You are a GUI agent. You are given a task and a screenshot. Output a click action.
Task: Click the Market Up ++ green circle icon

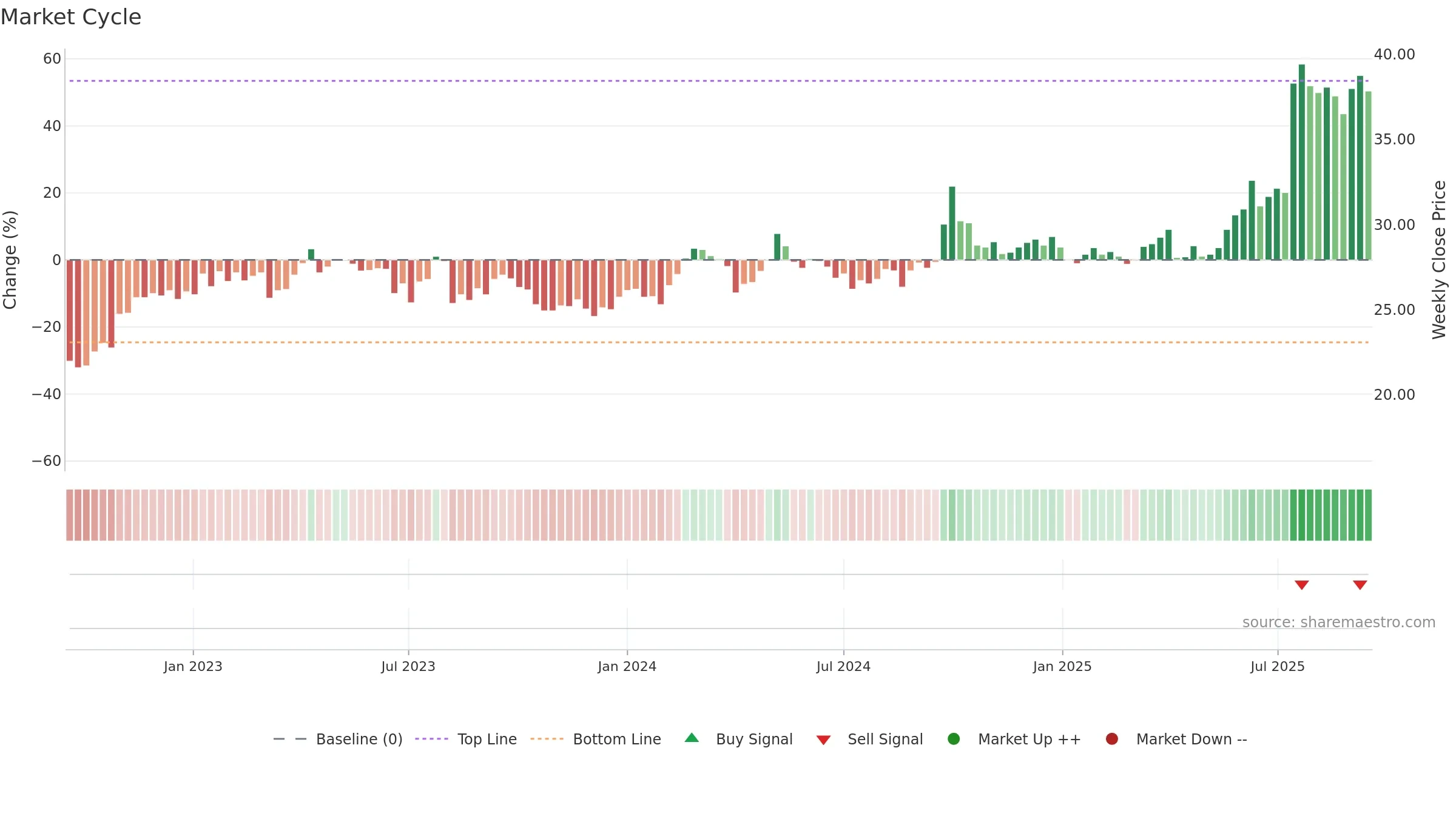click(x=954, y=739)
